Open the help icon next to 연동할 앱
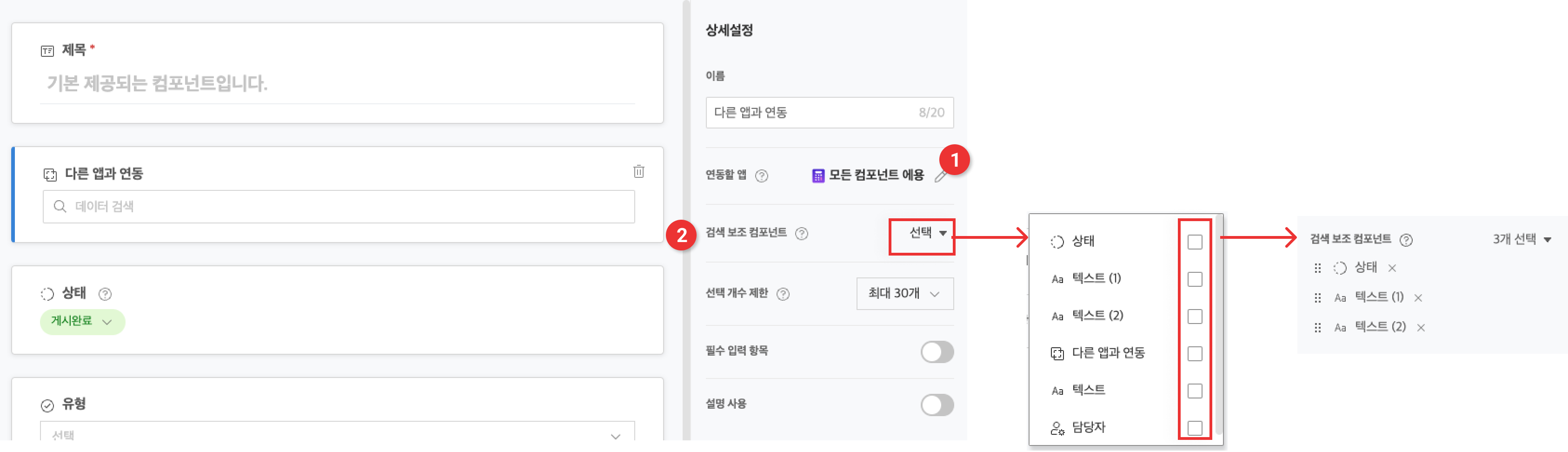Viewport: 1568px width, 452px height. click(762, 175)
